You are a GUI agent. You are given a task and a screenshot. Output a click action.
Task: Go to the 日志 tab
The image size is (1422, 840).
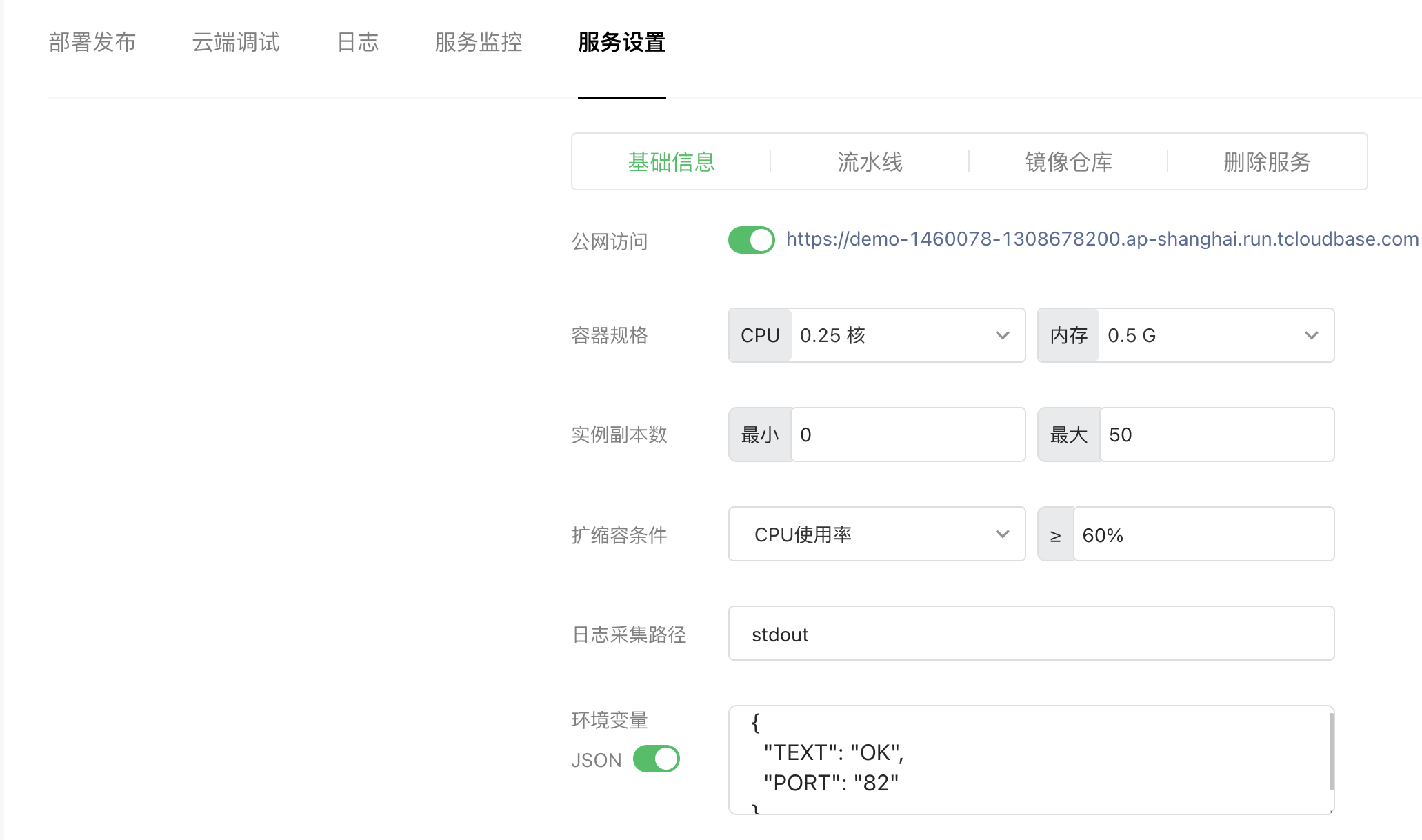[357, 42]
